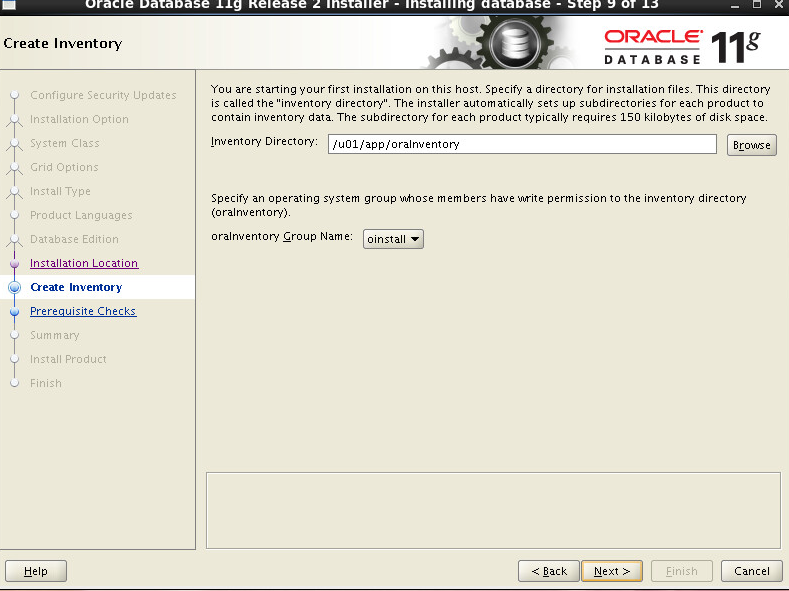Click the Installation Location purple bullet icon
Viewport: 789px width, 591px height.
coord(15,264)
